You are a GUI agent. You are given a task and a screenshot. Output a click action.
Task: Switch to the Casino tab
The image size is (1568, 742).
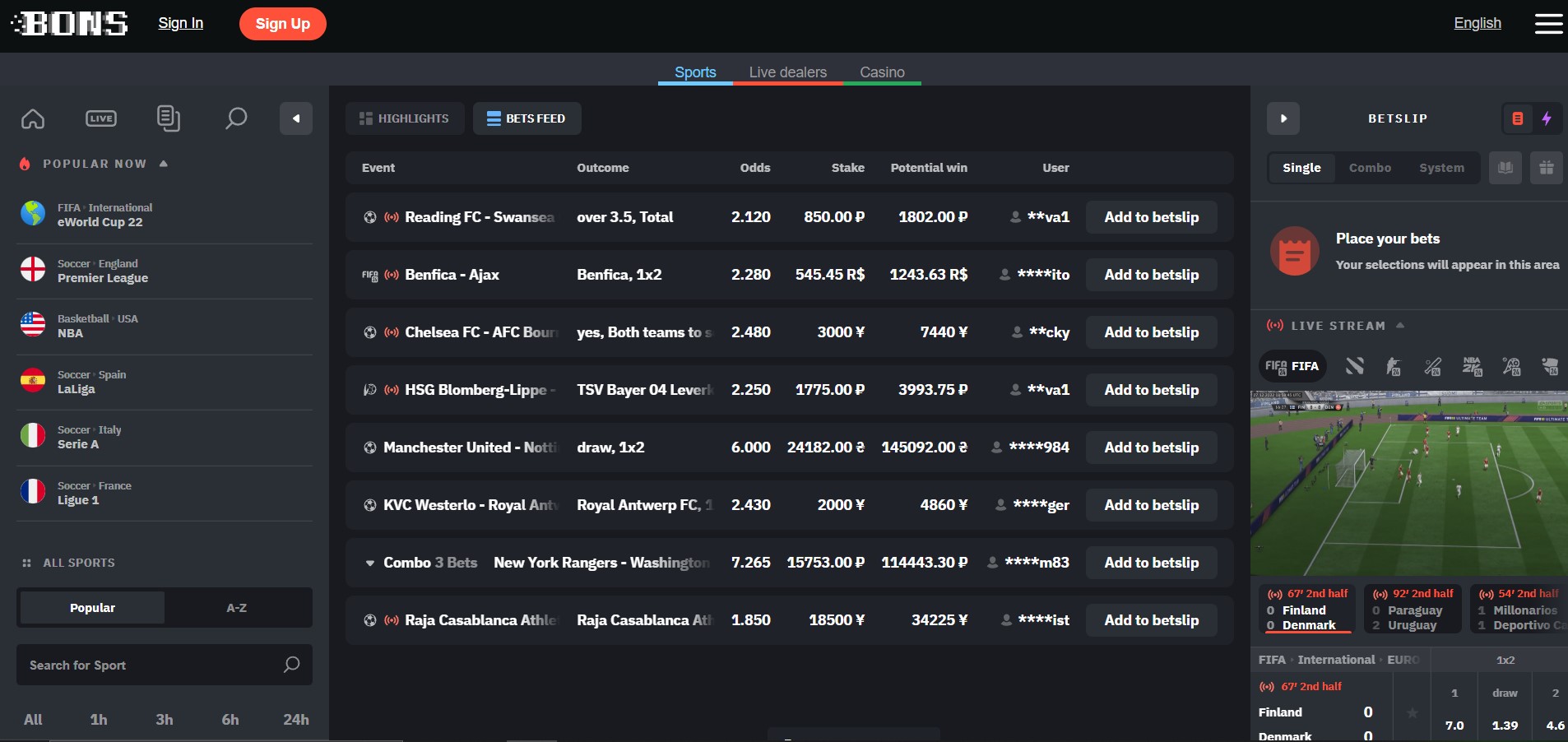[x=882, y=72]
